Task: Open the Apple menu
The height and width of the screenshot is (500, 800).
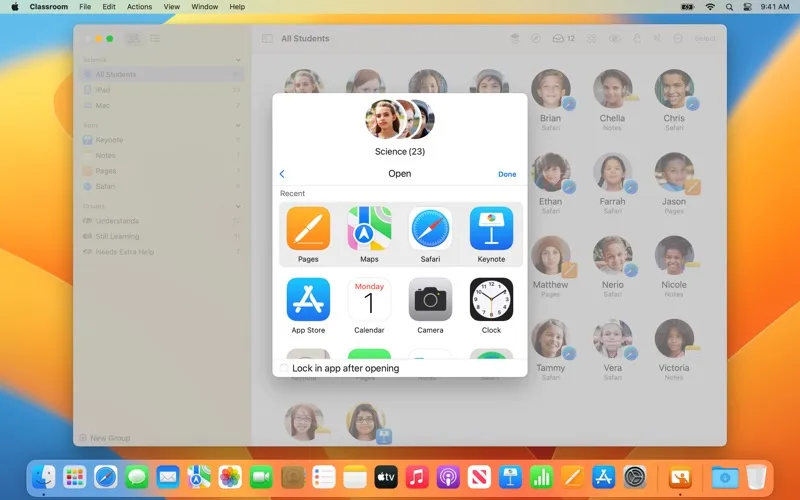Action: pos(15,7)
